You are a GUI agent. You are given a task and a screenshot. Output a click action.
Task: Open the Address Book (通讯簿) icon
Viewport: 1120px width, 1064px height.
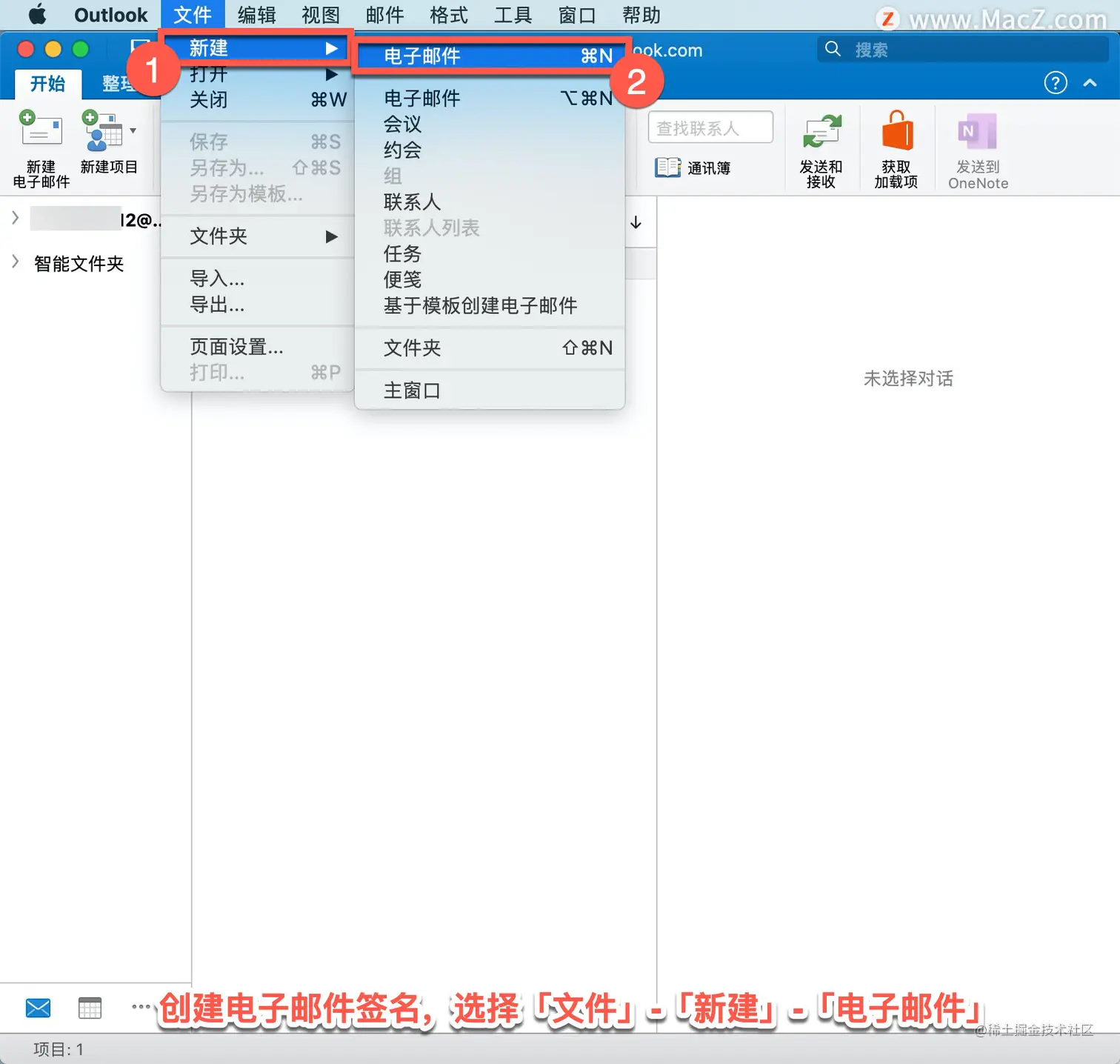pos(667,167)
